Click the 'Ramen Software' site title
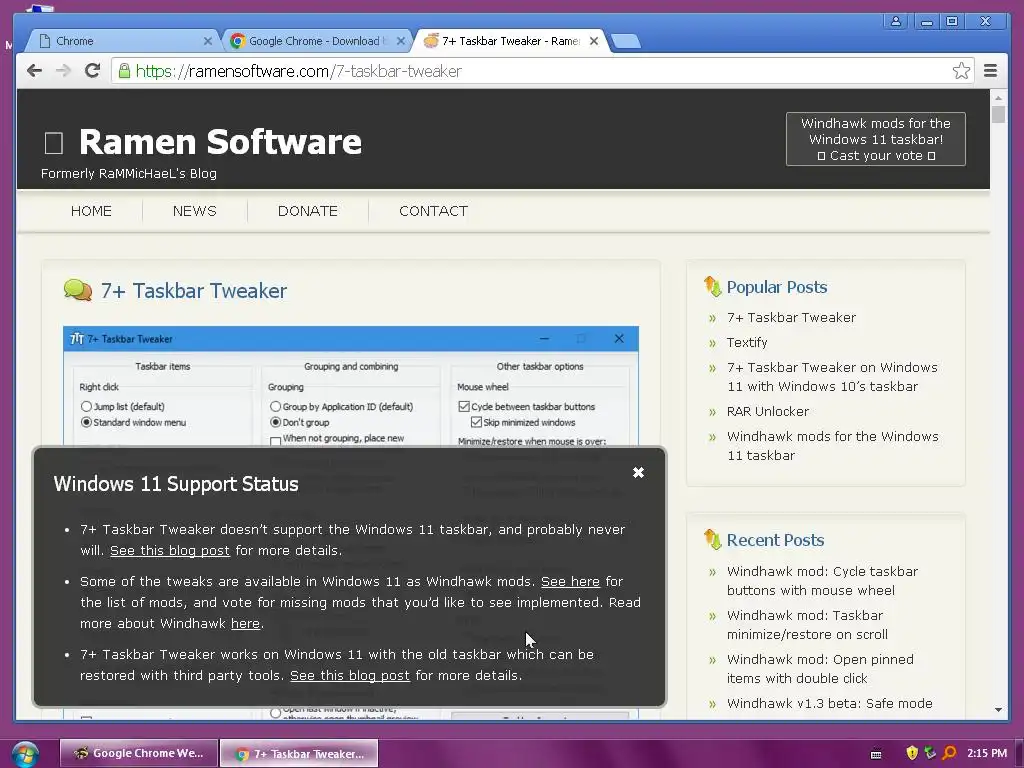Image resolution: width=1024 pixels, height=768 pixels. [220, 142]
